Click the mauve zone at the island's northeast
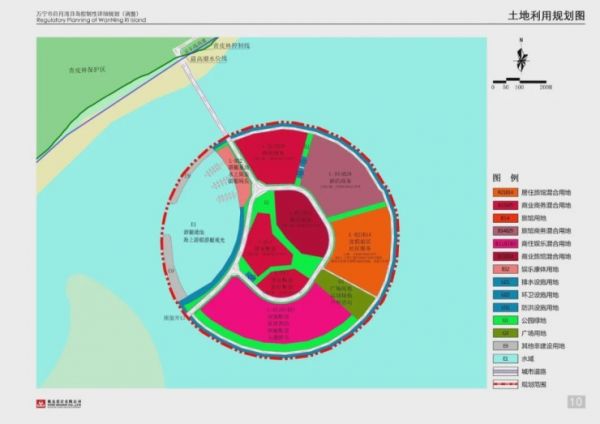The height and width of the screenshot is (424, 600). (x=342, y=178)
